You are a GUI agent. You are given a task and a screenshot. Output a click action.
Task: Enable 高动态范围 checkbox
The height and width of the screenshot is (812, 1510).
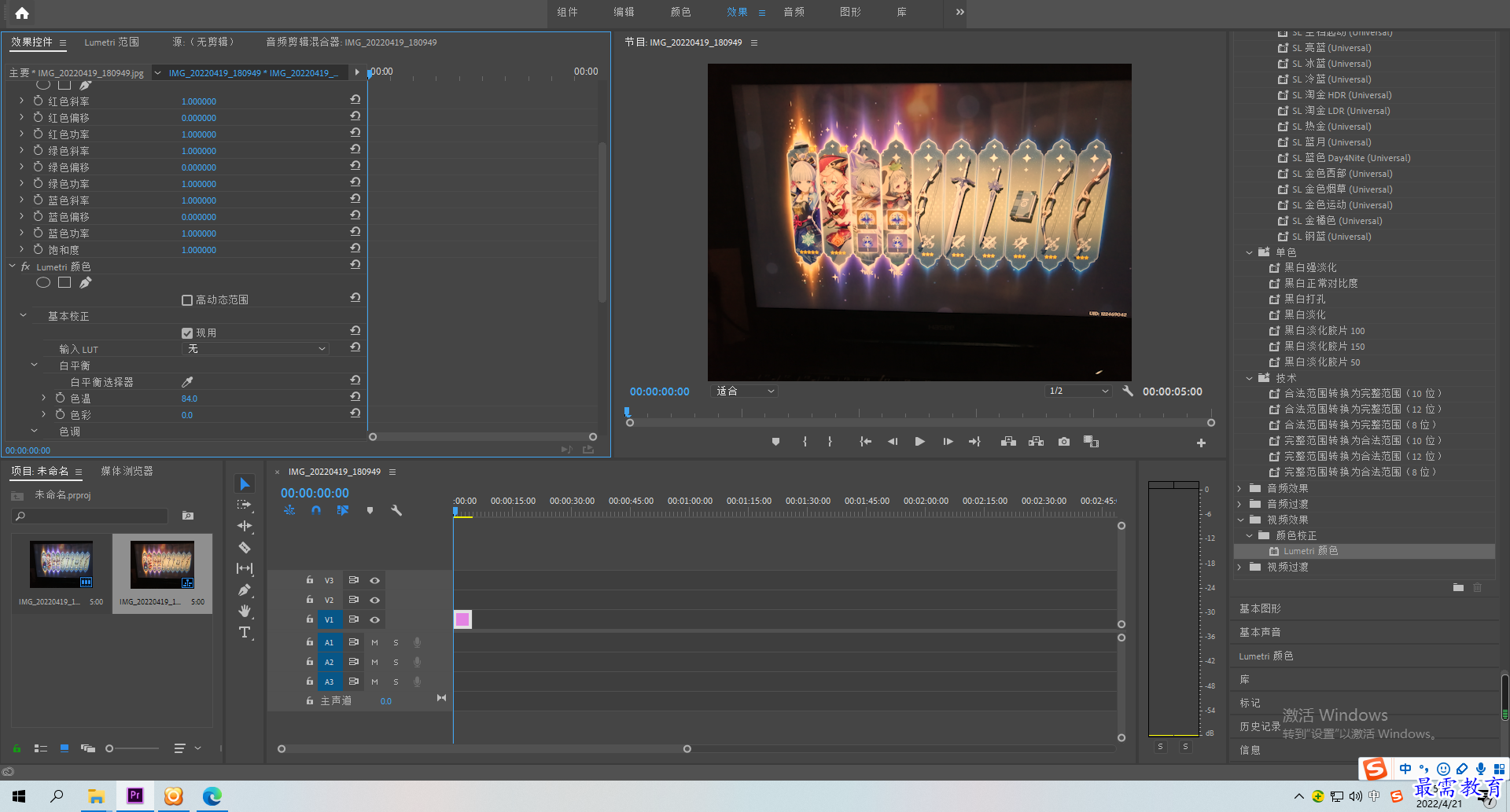187,300
